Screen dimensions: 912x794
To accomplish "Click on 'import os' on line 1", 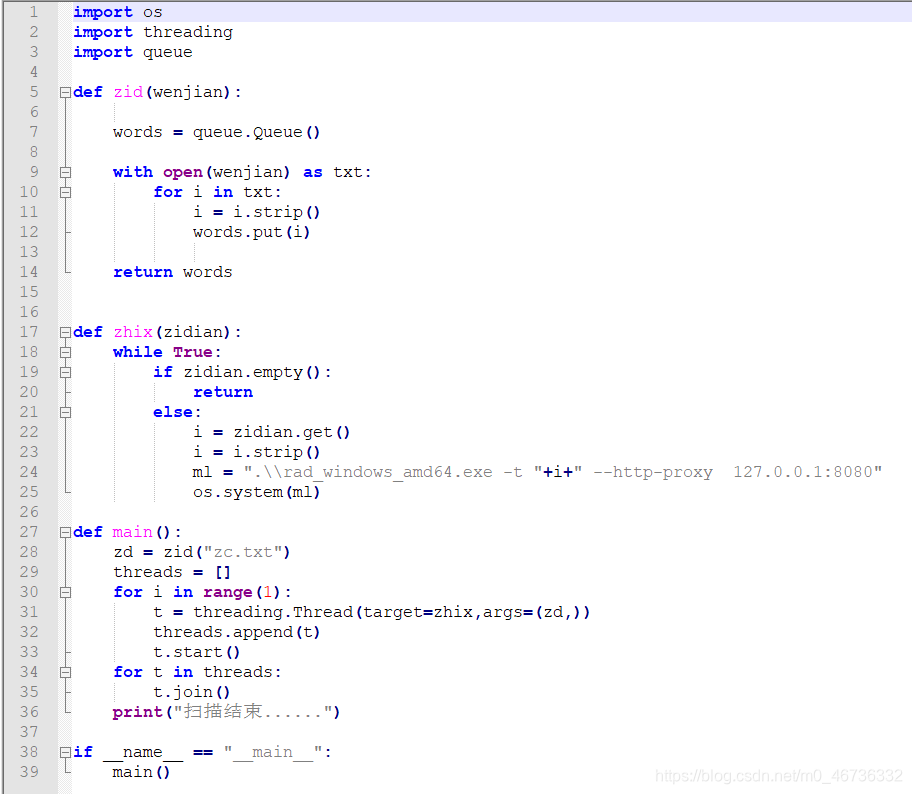I will coord(117,12).
